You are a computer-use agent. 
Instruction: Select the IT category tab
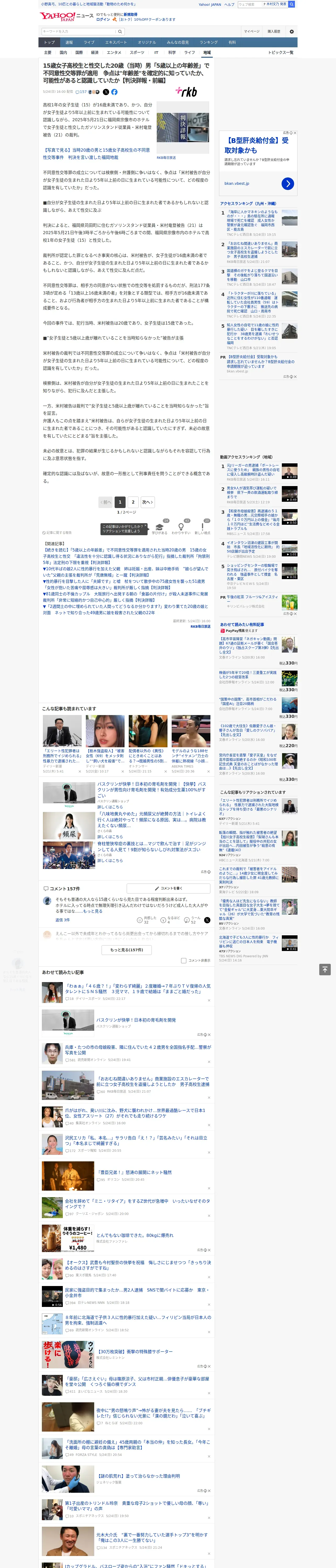(156, 52)
